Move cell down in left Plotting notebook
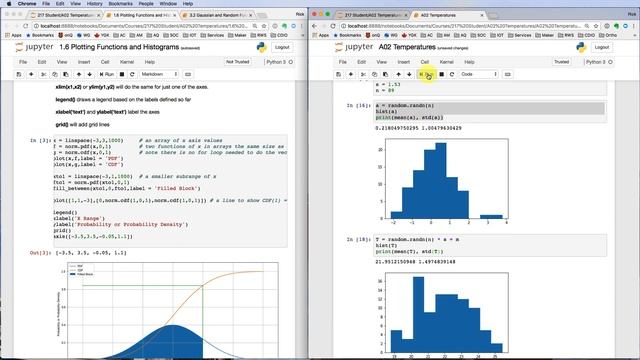This screenshot has height=360, width=640. [x=89, y=74]
